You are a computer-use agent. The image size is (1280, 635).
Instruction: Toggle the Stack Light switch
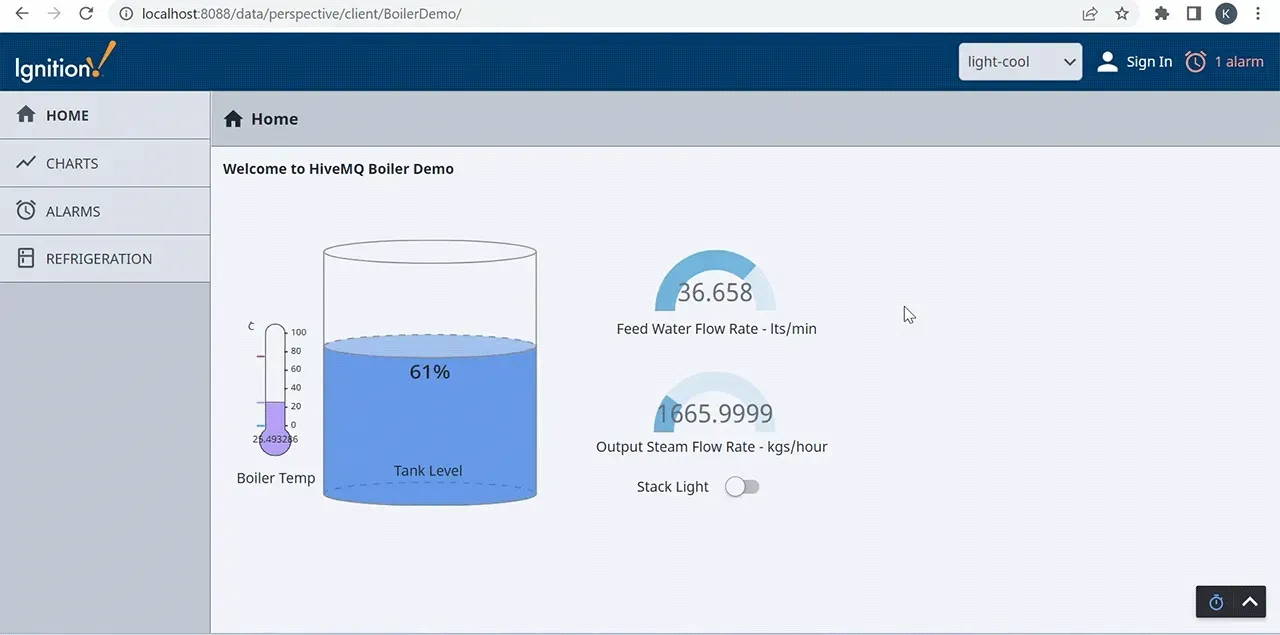click(742, 487)
